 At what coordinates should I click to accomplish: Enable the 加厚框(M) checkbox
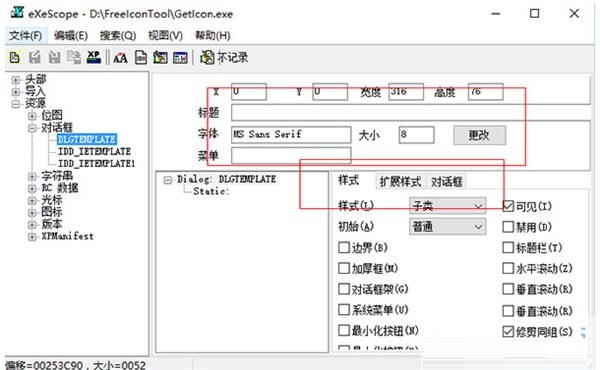pyautogui.click(x=344, y=268)
